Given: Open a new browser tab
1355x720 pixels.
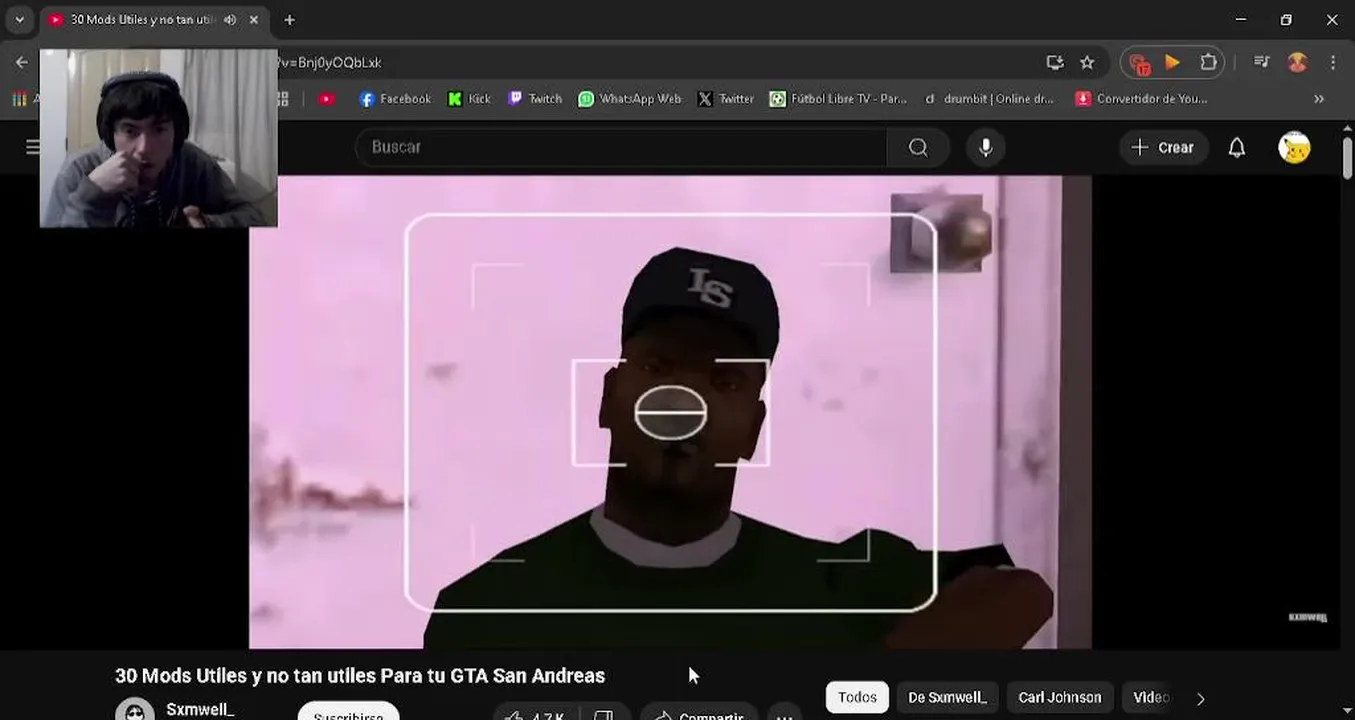Looking at the screenshot, I should point(289,20).
